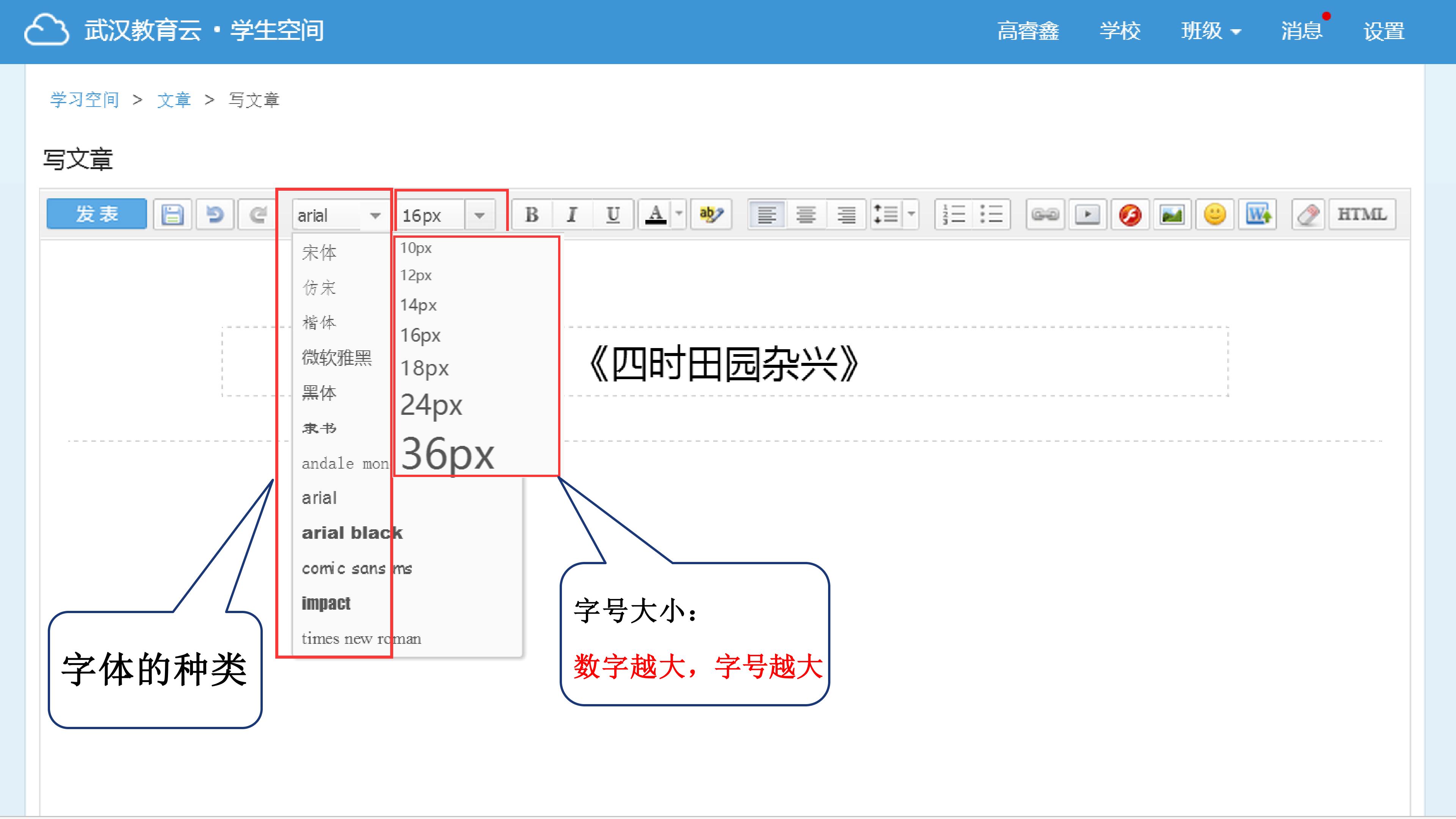Insert a video using the play icon
Screen dimensions: 1456x819
[1087, 215]
